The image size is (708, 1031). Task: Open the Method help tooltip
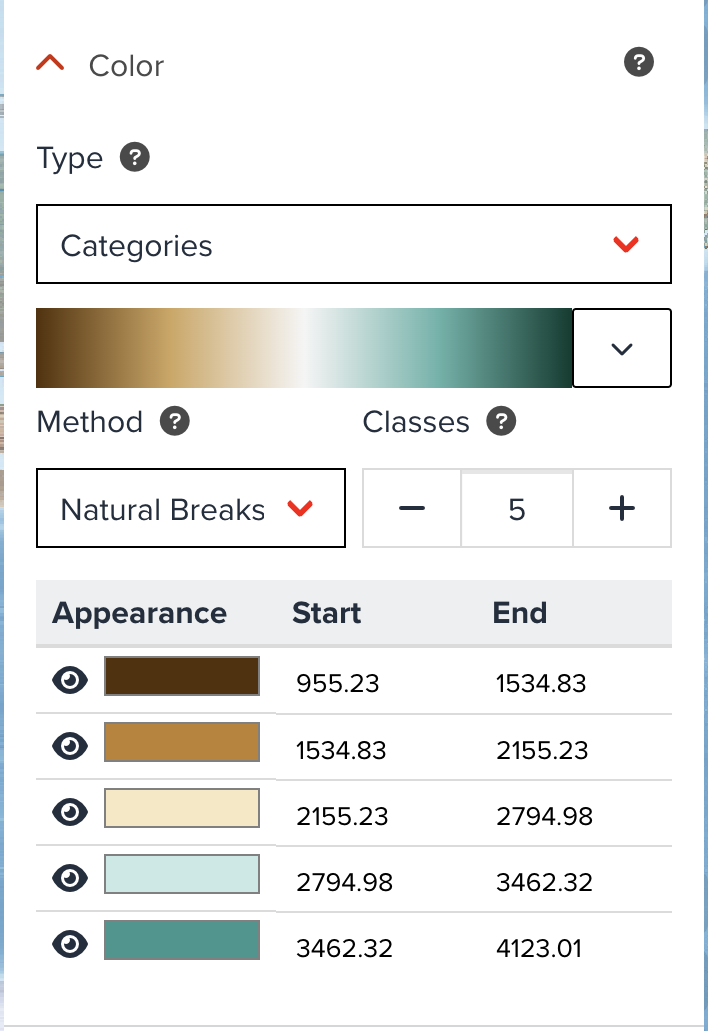click(175, 422)
